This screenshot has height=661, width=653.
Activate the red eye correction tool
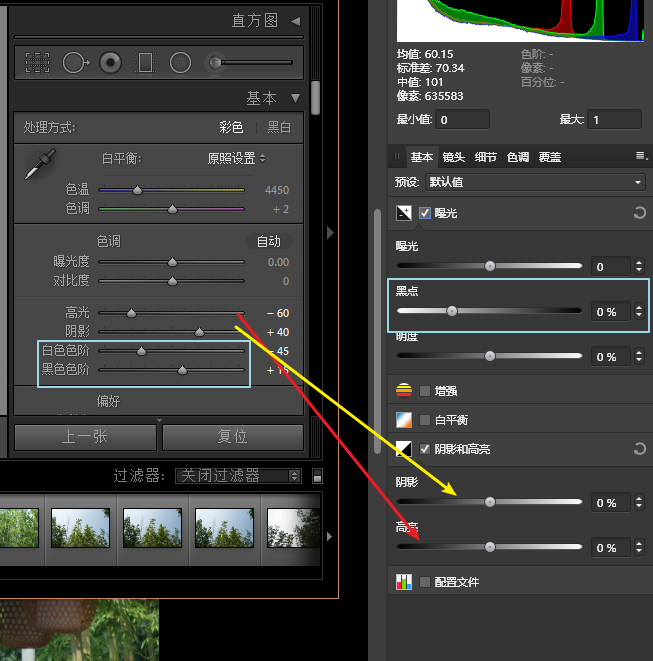111,63
